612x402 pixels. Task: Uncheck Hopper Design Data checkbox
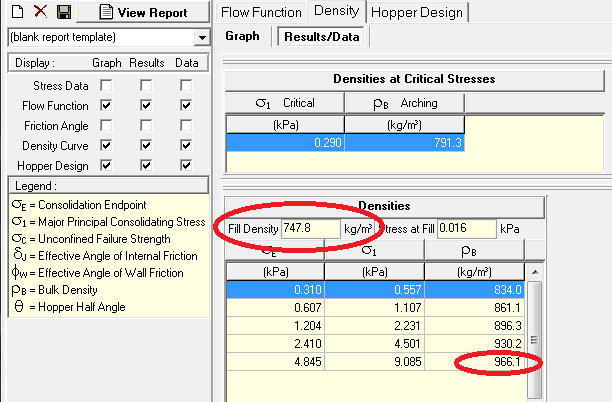187,166
